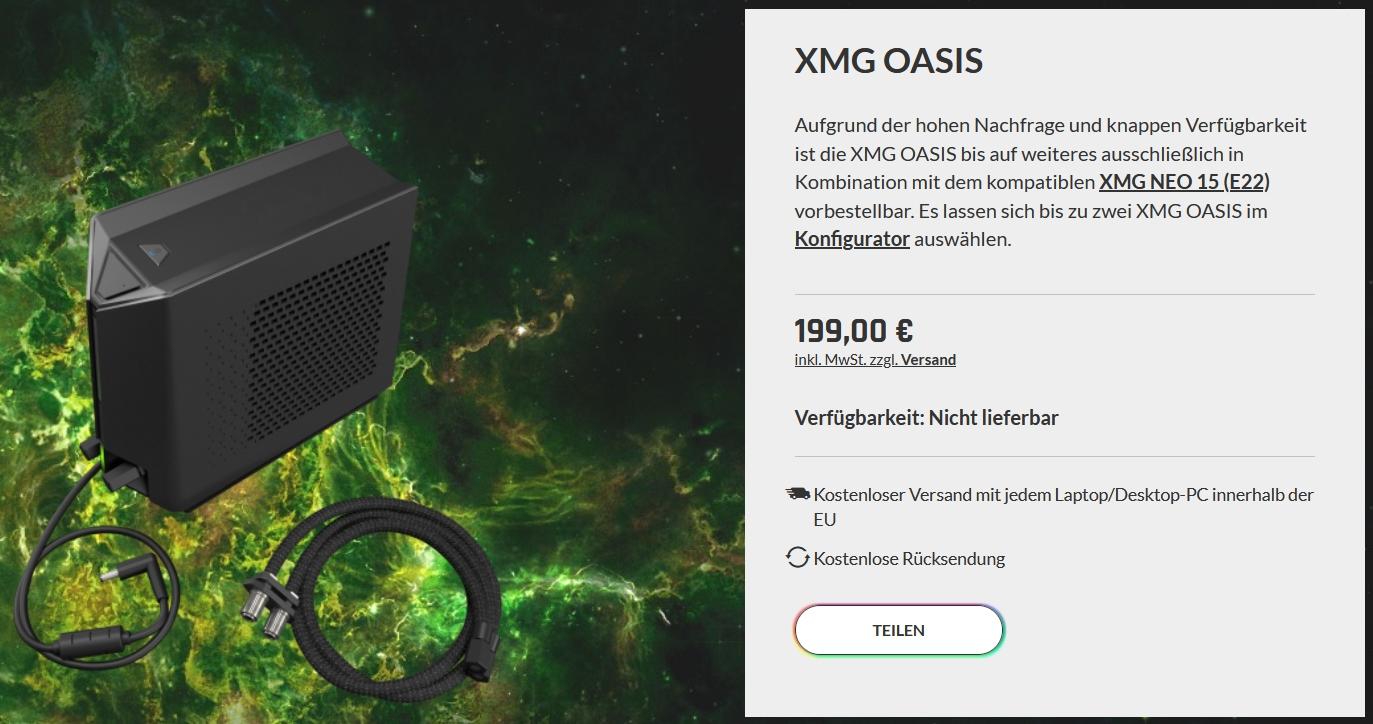Open the Konfigurator link

[x=852, y=239]
